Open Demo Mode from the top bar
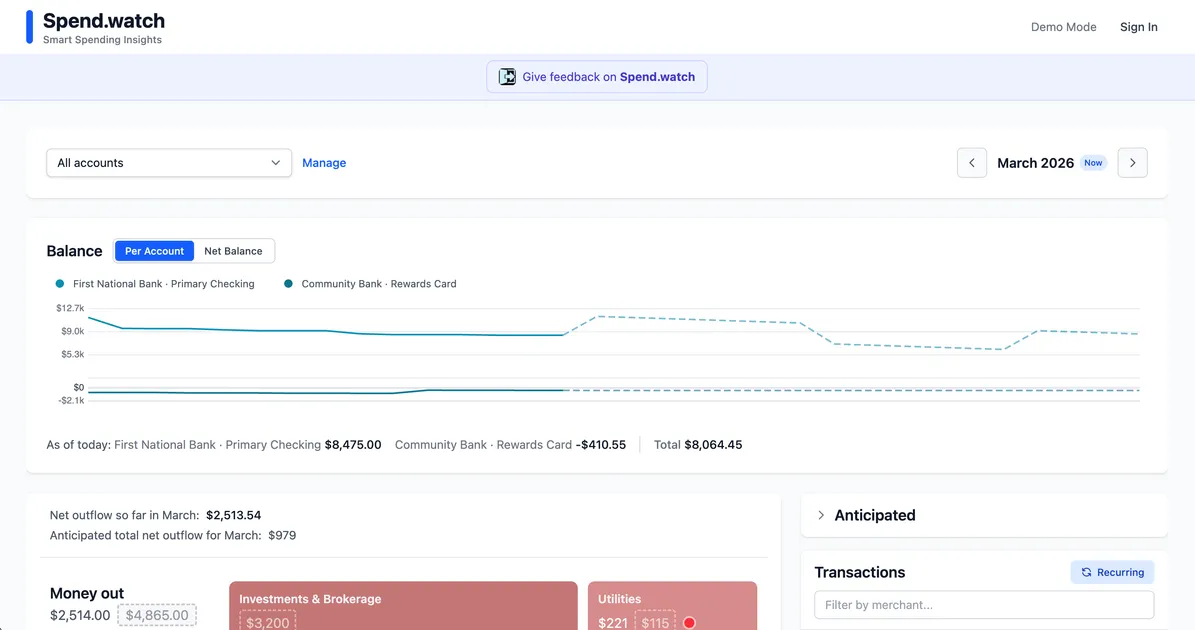Image resolution: width=1195 pixels, height=630 pixels. click(x=1063, y=27)
